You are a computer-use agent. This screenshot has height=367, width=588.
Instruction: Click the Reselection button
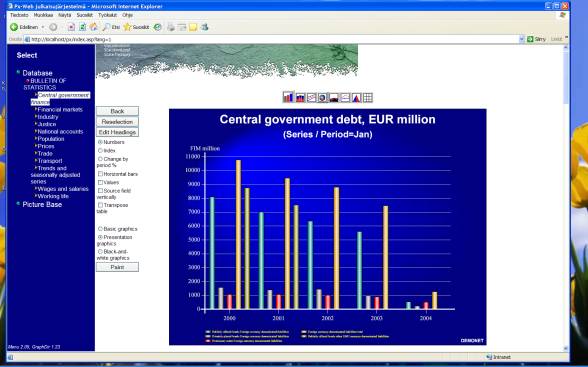click(117, 122)
